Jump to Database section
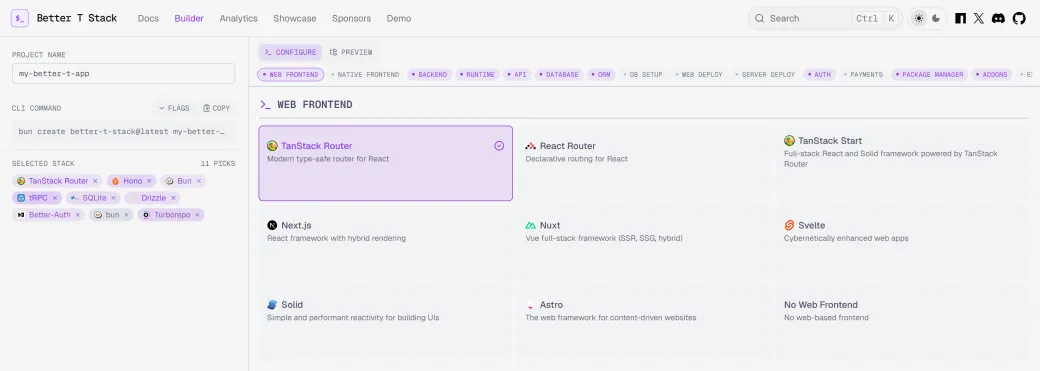Image resolution: width=1040 pixels, height=371 pixels. click(559, 75)
